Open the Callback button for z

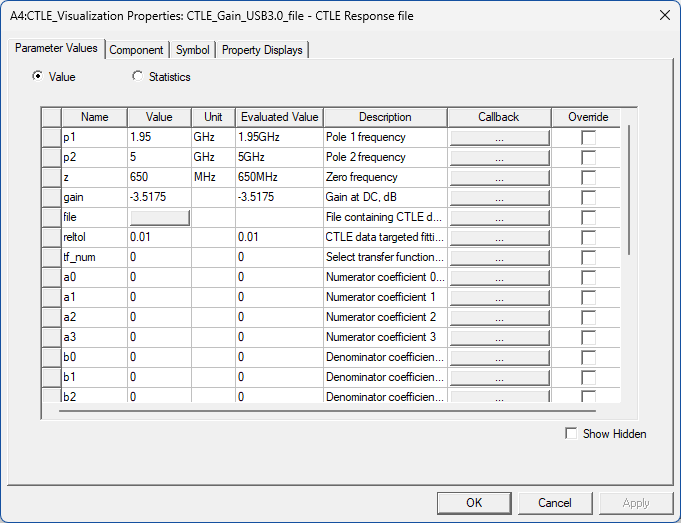click(x=499, y=178)
